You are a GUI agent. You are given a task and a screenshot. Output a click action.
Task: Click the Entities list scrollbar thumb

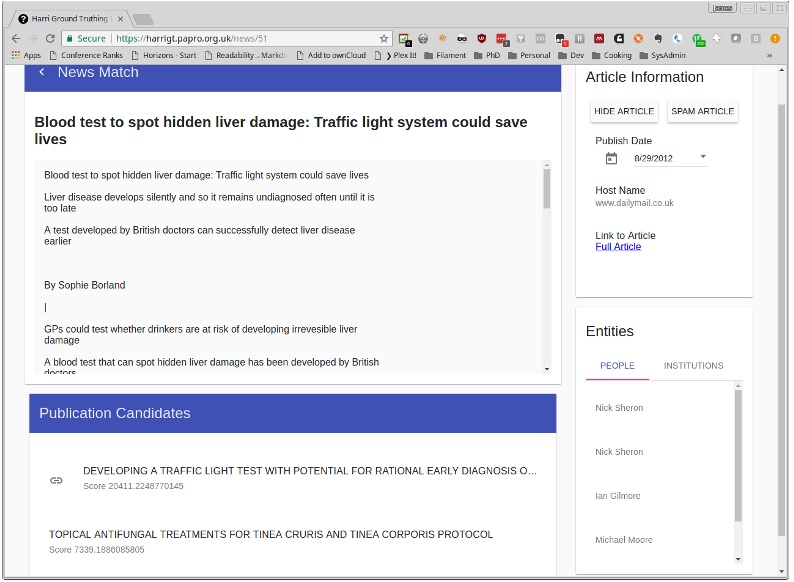[x=738, y=456]
